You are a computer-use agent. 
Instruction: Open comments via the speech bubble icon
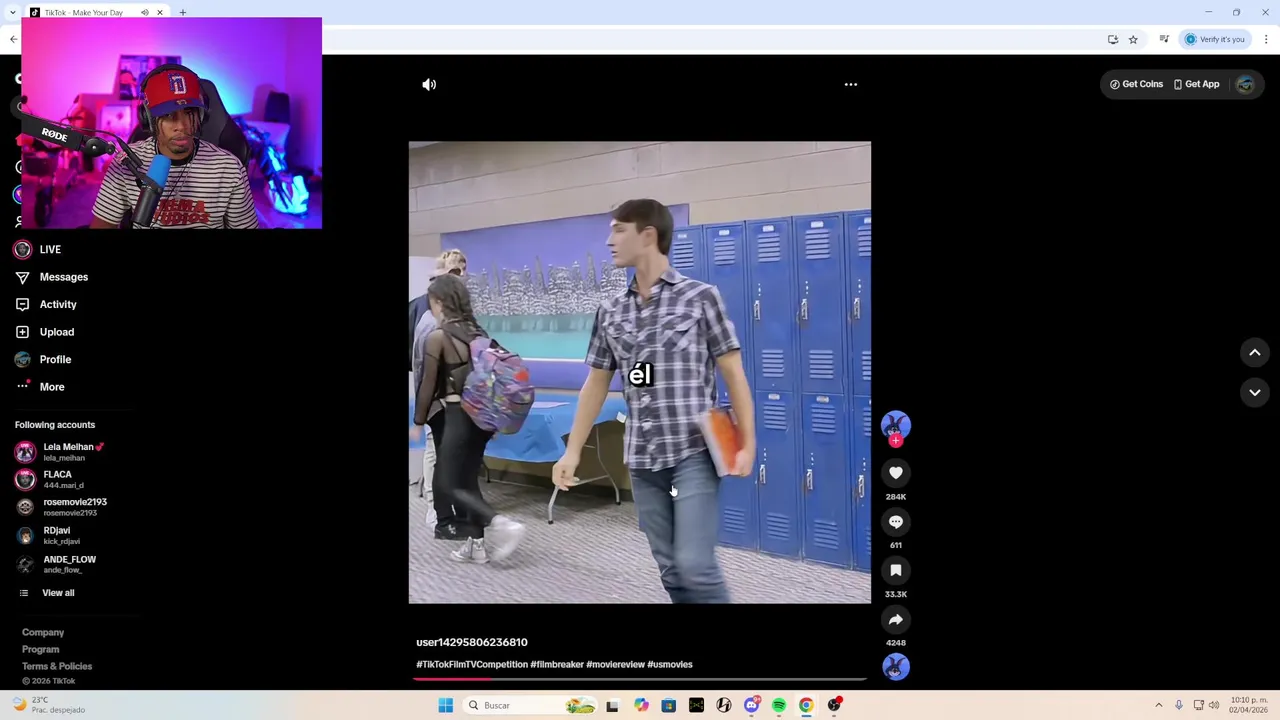[x=896, y=522]
